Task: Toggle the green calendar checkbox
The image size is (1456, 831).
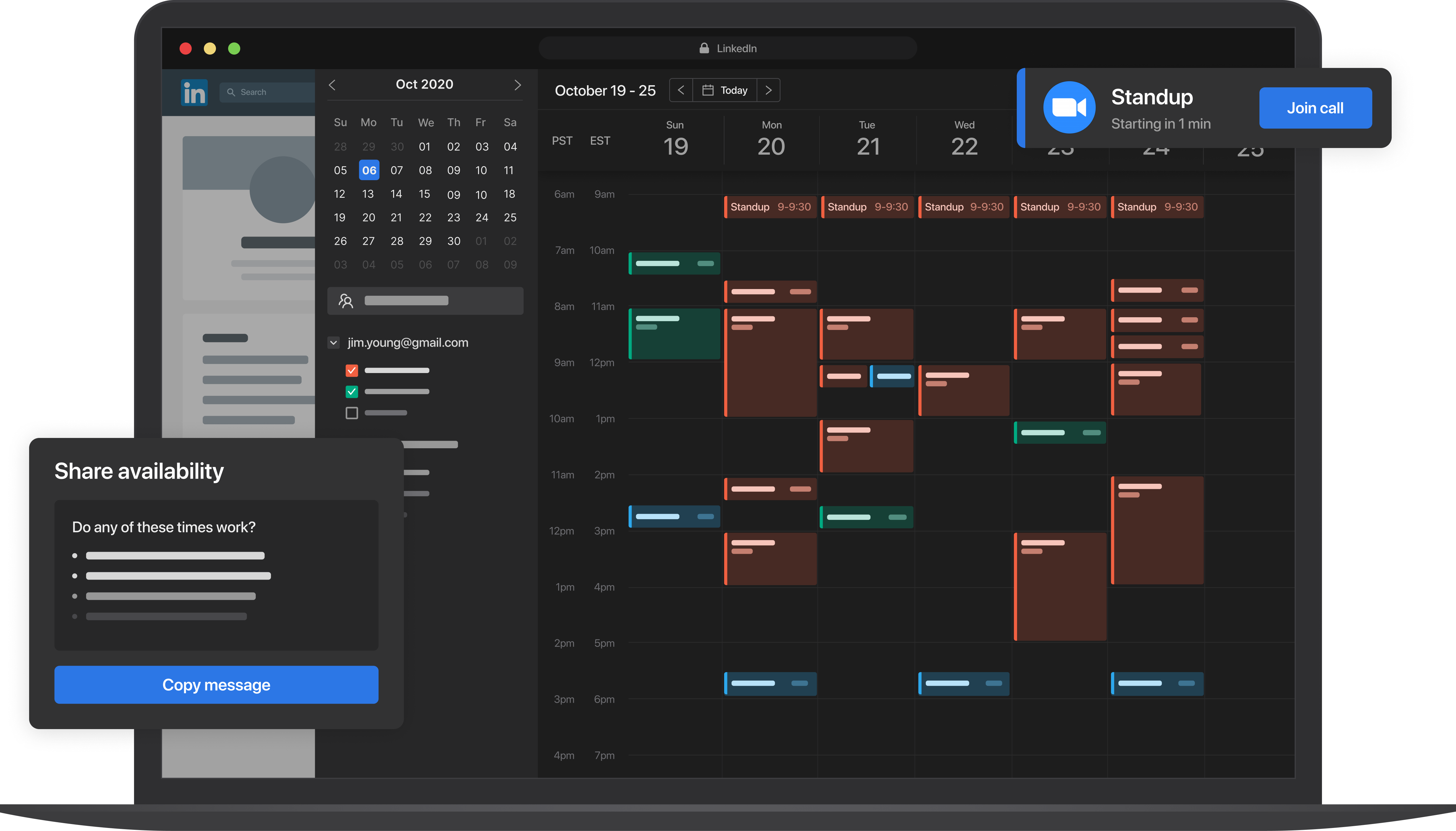Action: (x=352, y=392)
